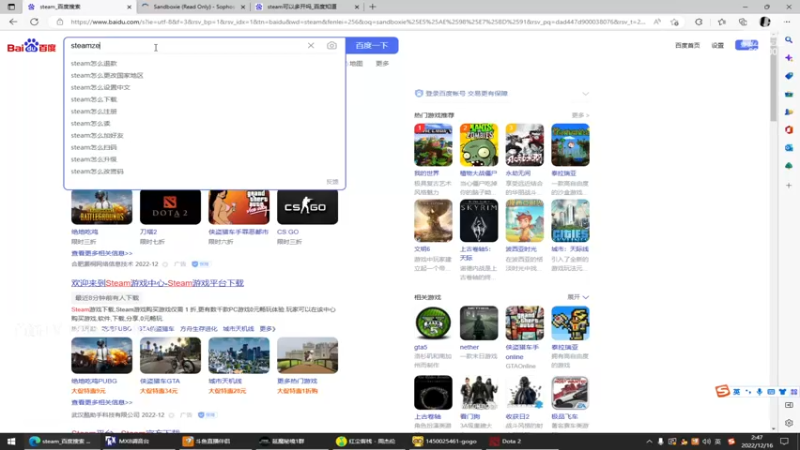Switch to the Sandboxie (Read Only) tab
The image size is (800, 450).
pos(193,7)
